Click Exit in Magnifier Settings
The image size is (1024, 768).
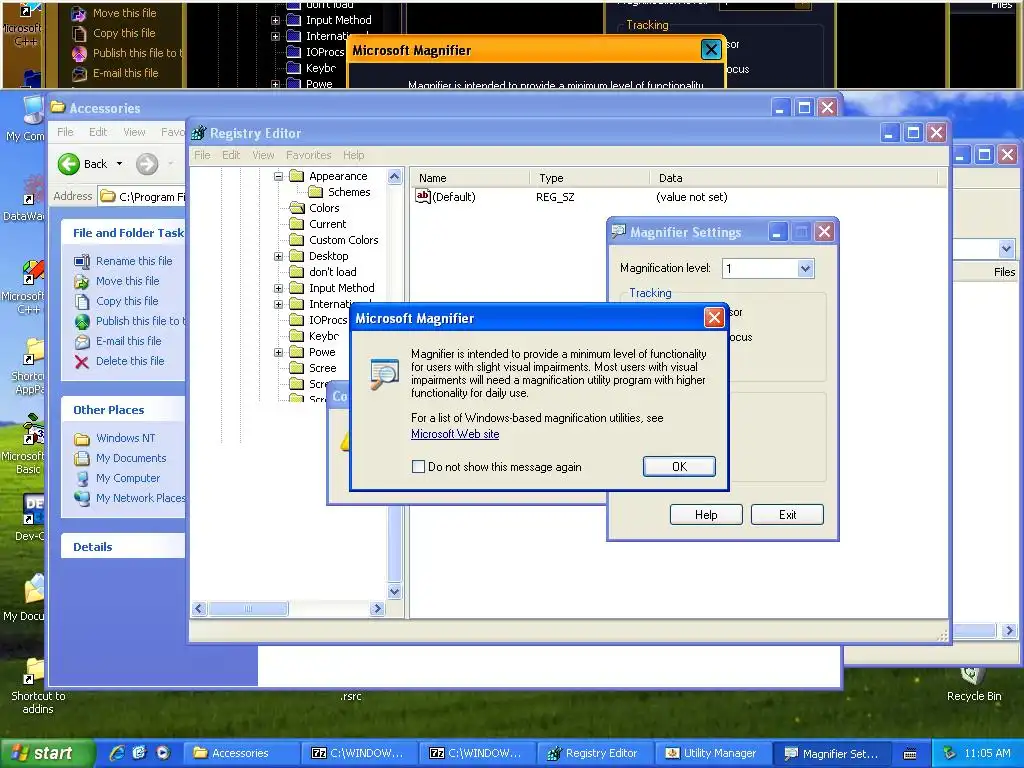pyautogui.click(x=787, y=515)
